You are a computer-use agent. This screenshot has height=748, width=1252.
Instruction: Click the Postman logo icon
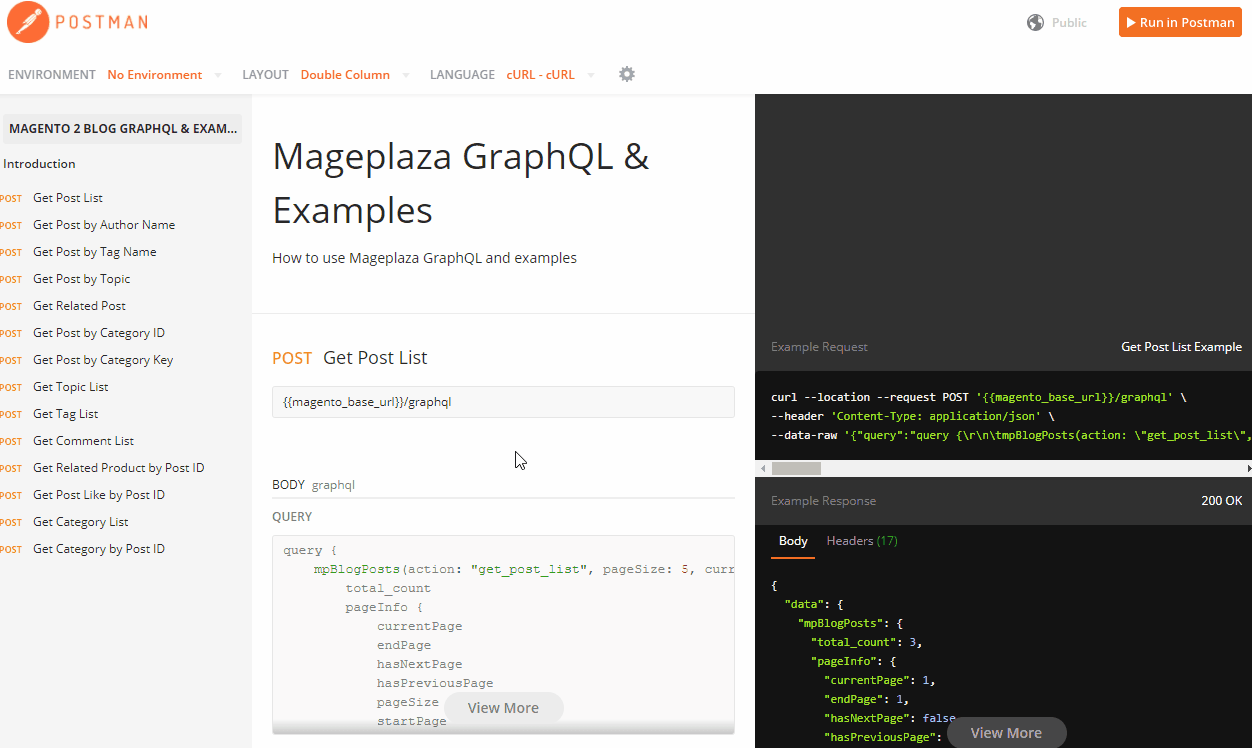point(29,22)
